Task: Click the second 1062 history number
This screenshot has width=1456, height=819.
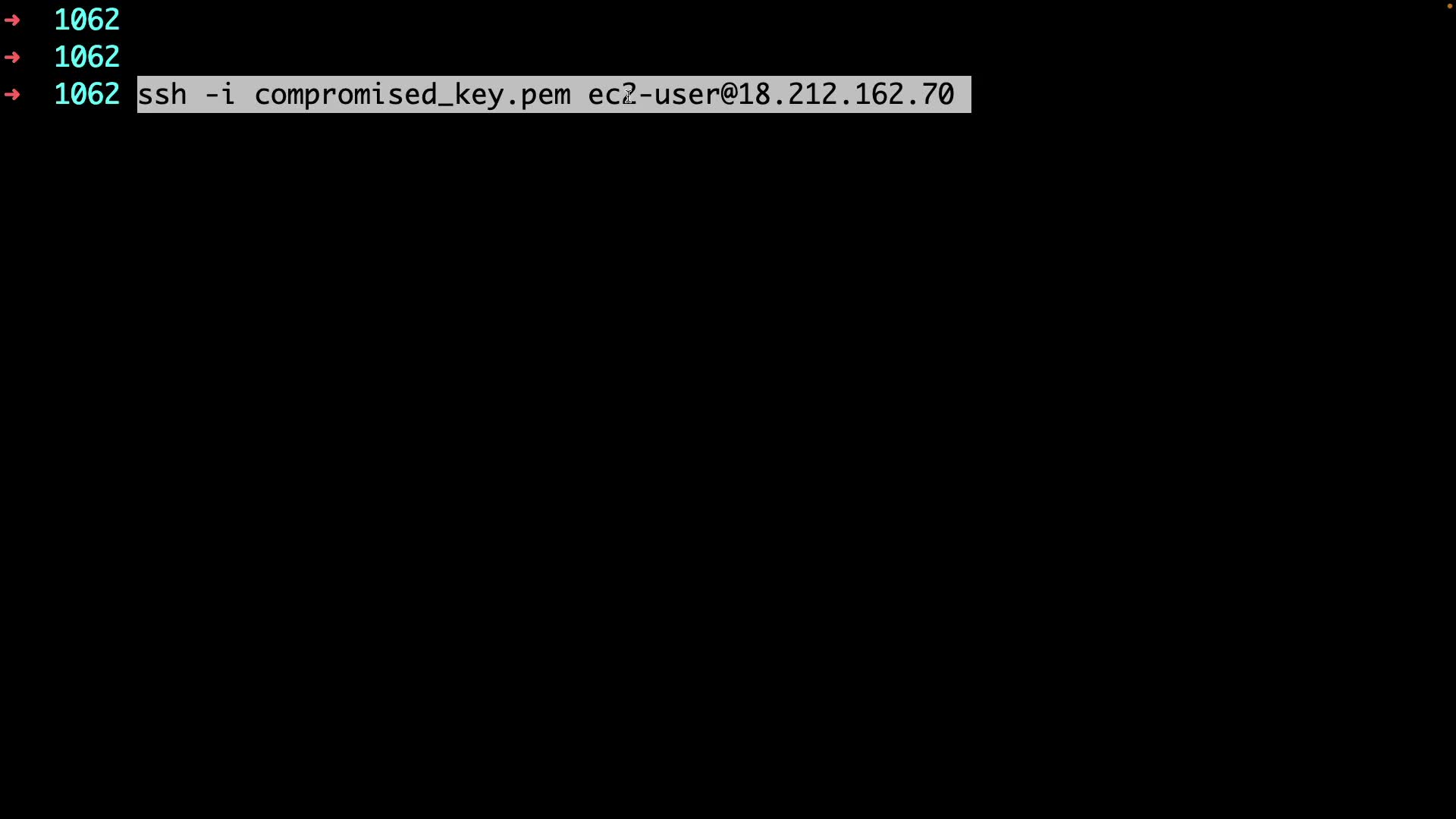Action: (x=87, y=58)
